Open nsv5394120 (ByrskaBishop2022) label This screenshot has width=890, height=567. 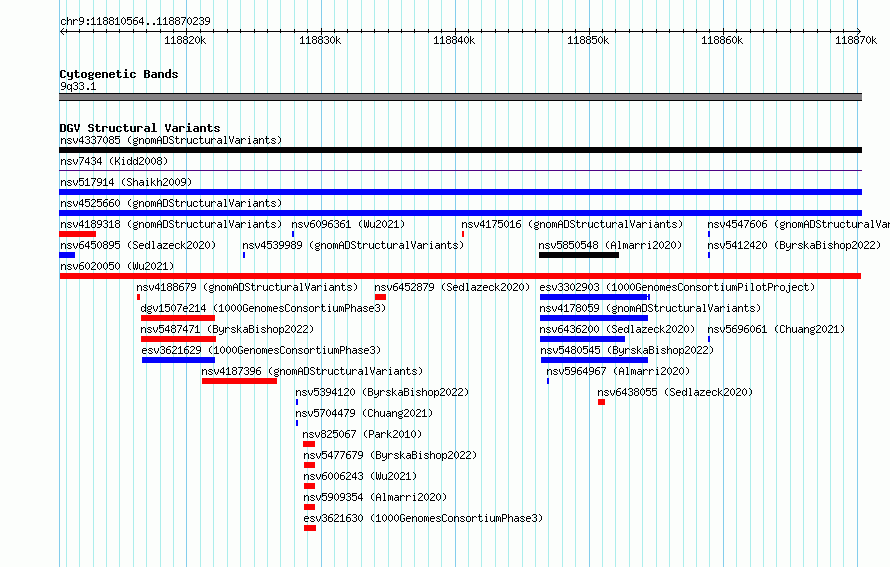coord(382,392)
